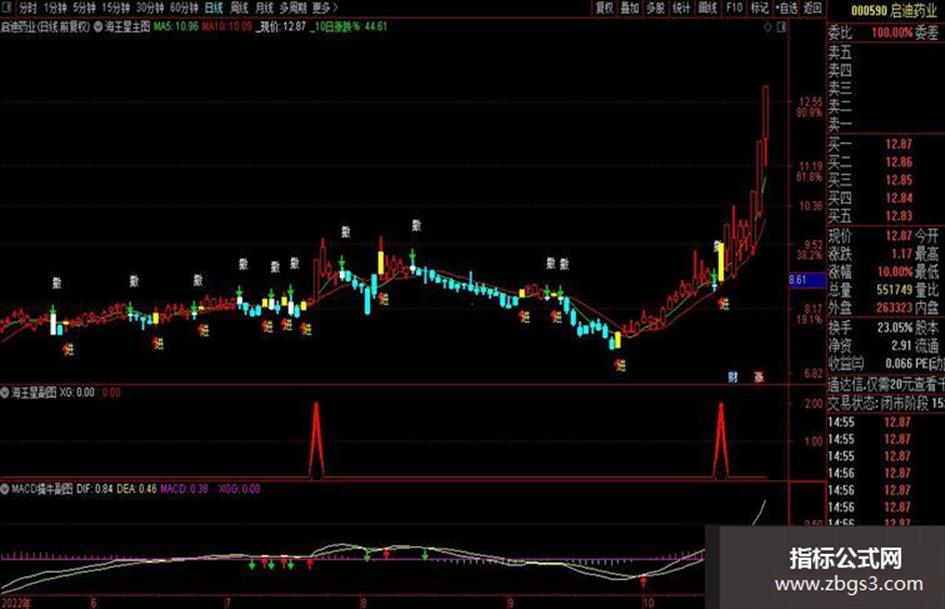This screenshot has height=609, width=945.
Task: Select the 画线 drawing tool
Action: pos(707,8)
